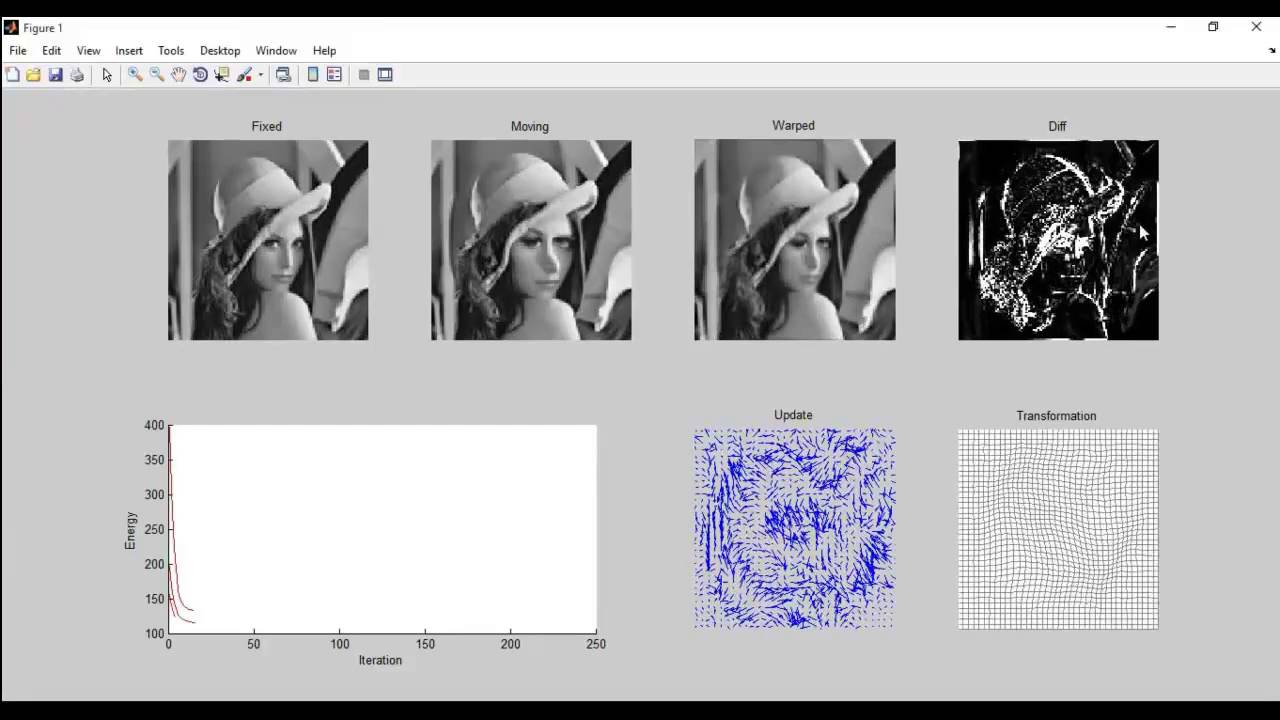Open the Window menu
This screenshot has height=720, width=1280.
click(276, 51)
